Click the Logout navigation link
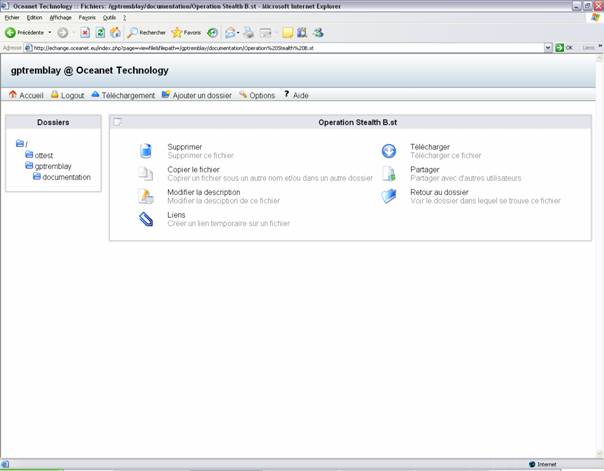Viewport: 604px width, 471px height. (72, 95)
